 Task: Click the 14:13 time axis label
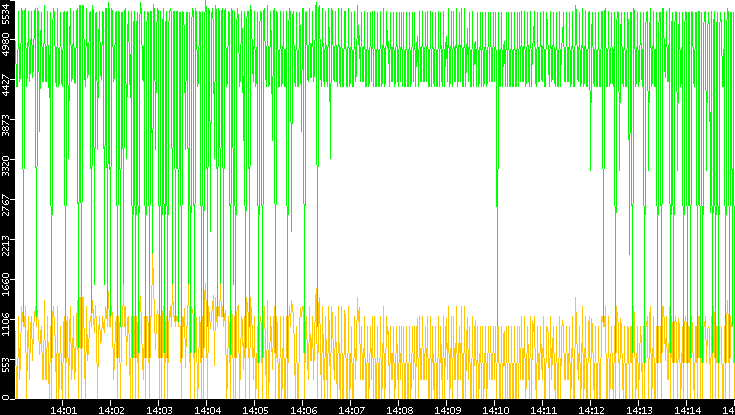point(640,408)
